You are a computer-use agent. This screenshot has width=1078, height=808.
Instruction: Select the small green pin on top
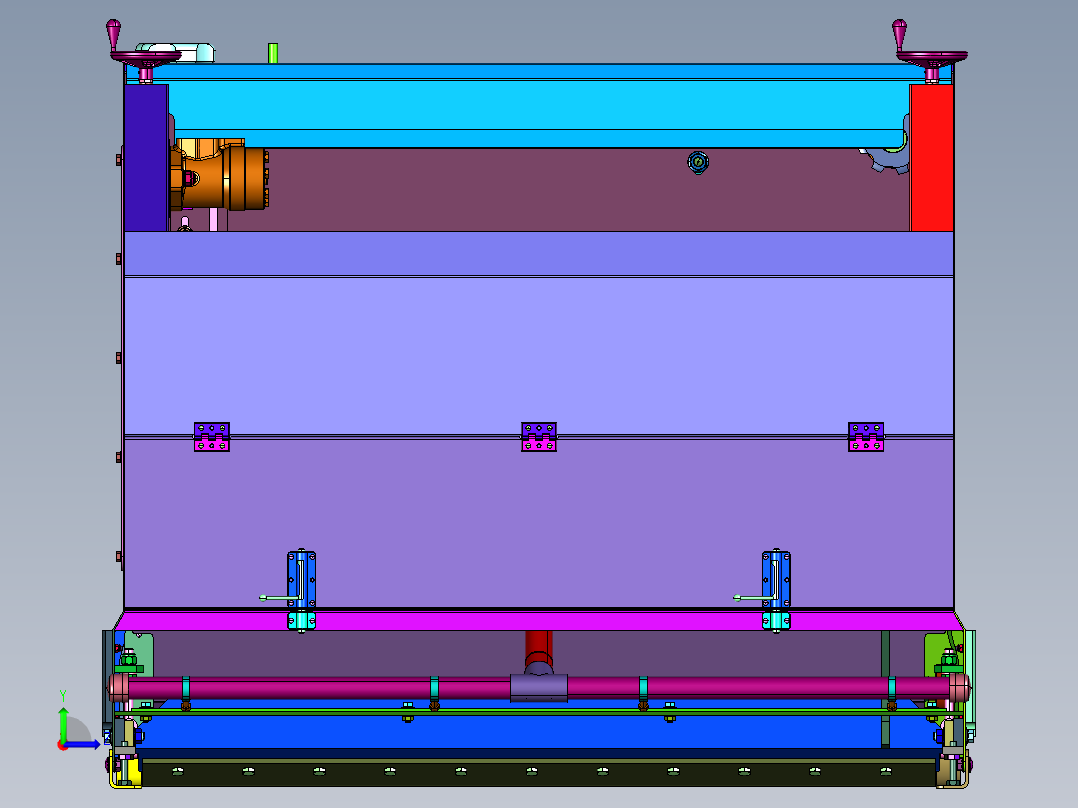pos(273,53)
